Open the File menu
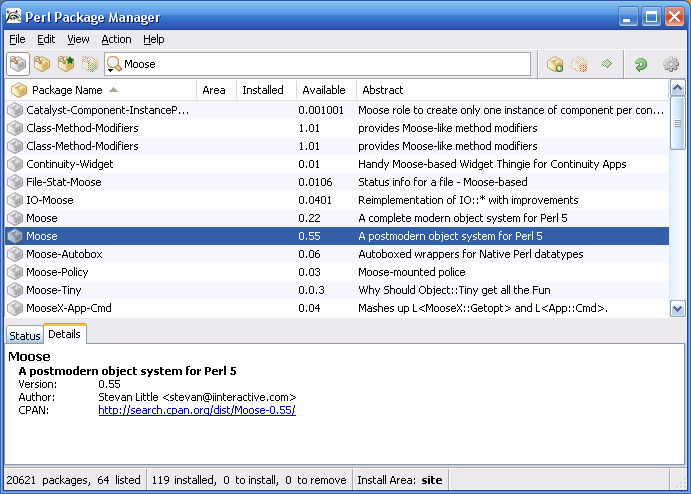Screen dimensions: 691x494 (17, 39)
